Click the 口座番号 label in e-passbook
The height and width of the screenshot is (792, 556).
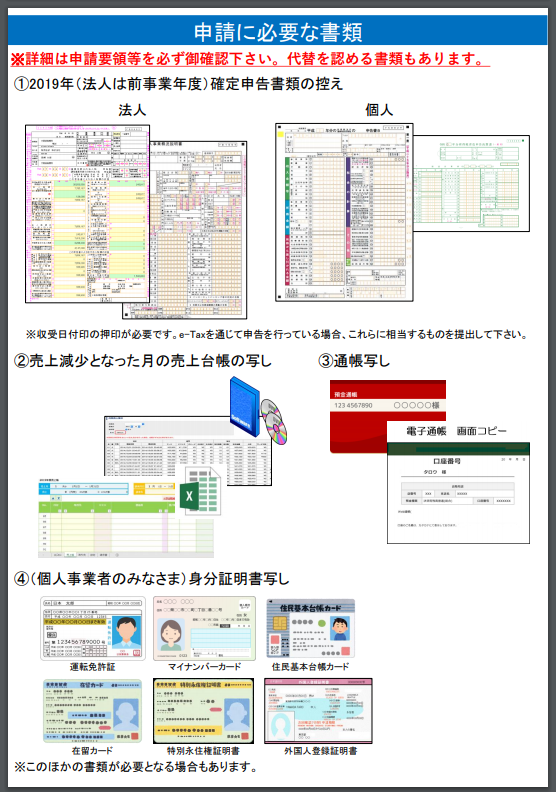point(447,461)
